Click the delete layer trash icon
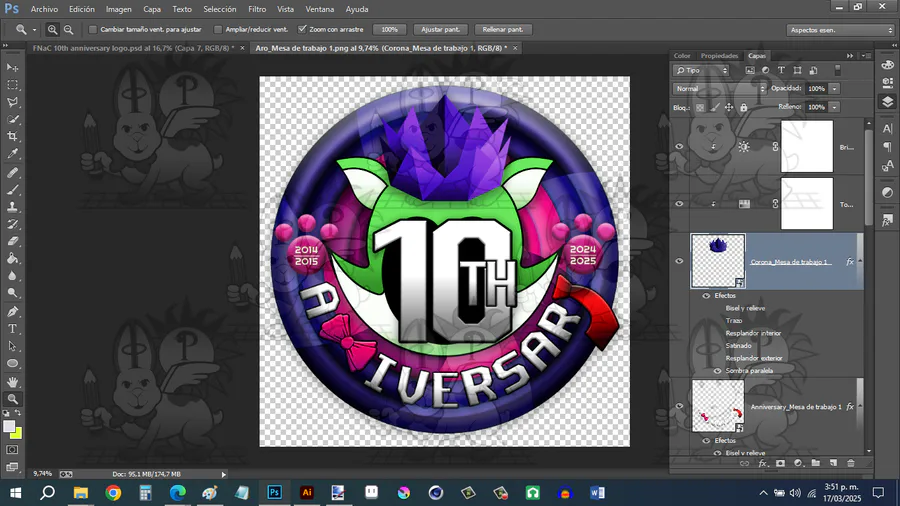900x506 pixels. click(x=851, y=463)
